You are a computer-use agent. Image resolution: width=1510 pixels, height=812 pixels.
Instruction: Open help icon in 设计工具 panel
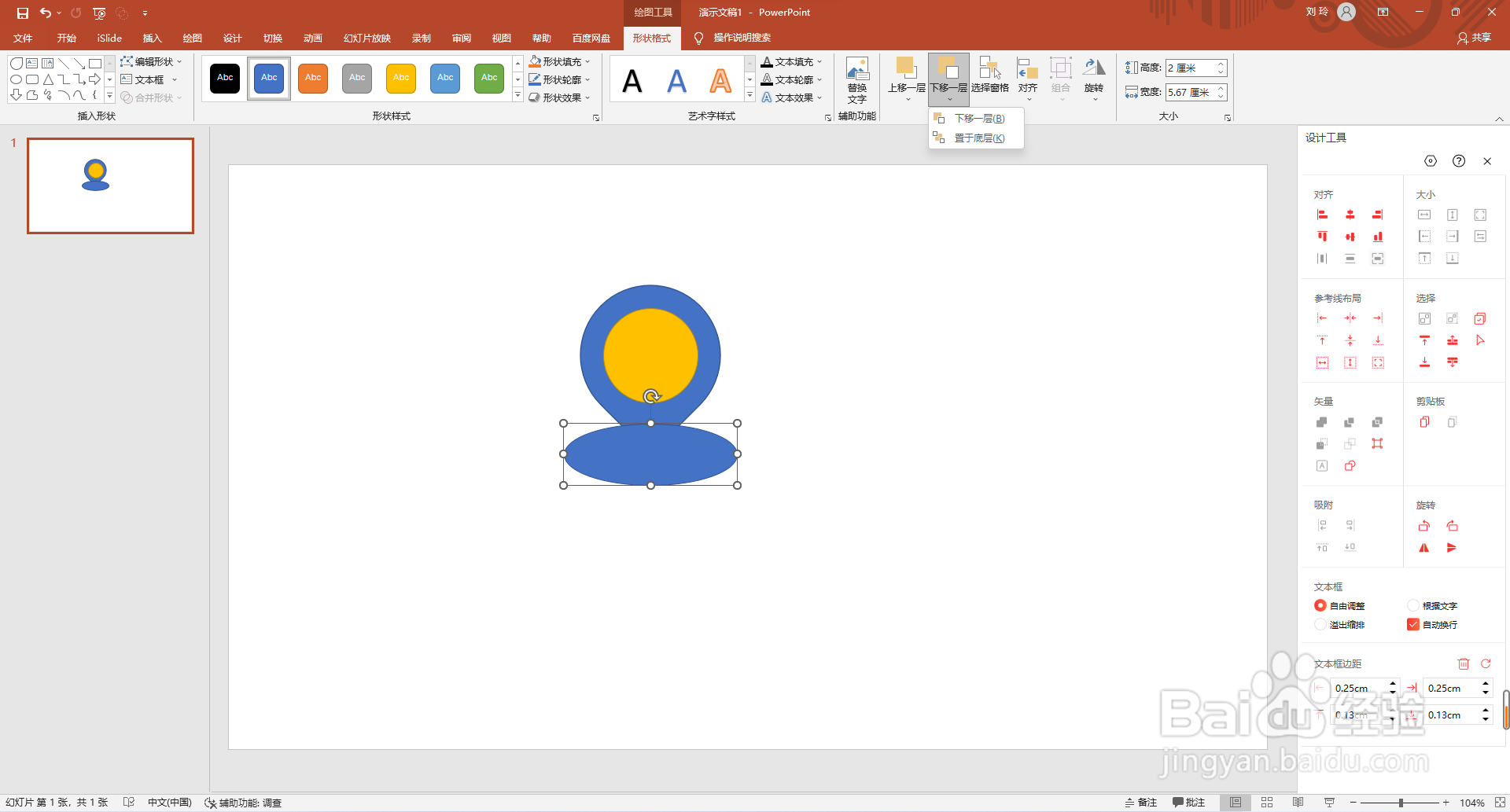click(1459, 160)
